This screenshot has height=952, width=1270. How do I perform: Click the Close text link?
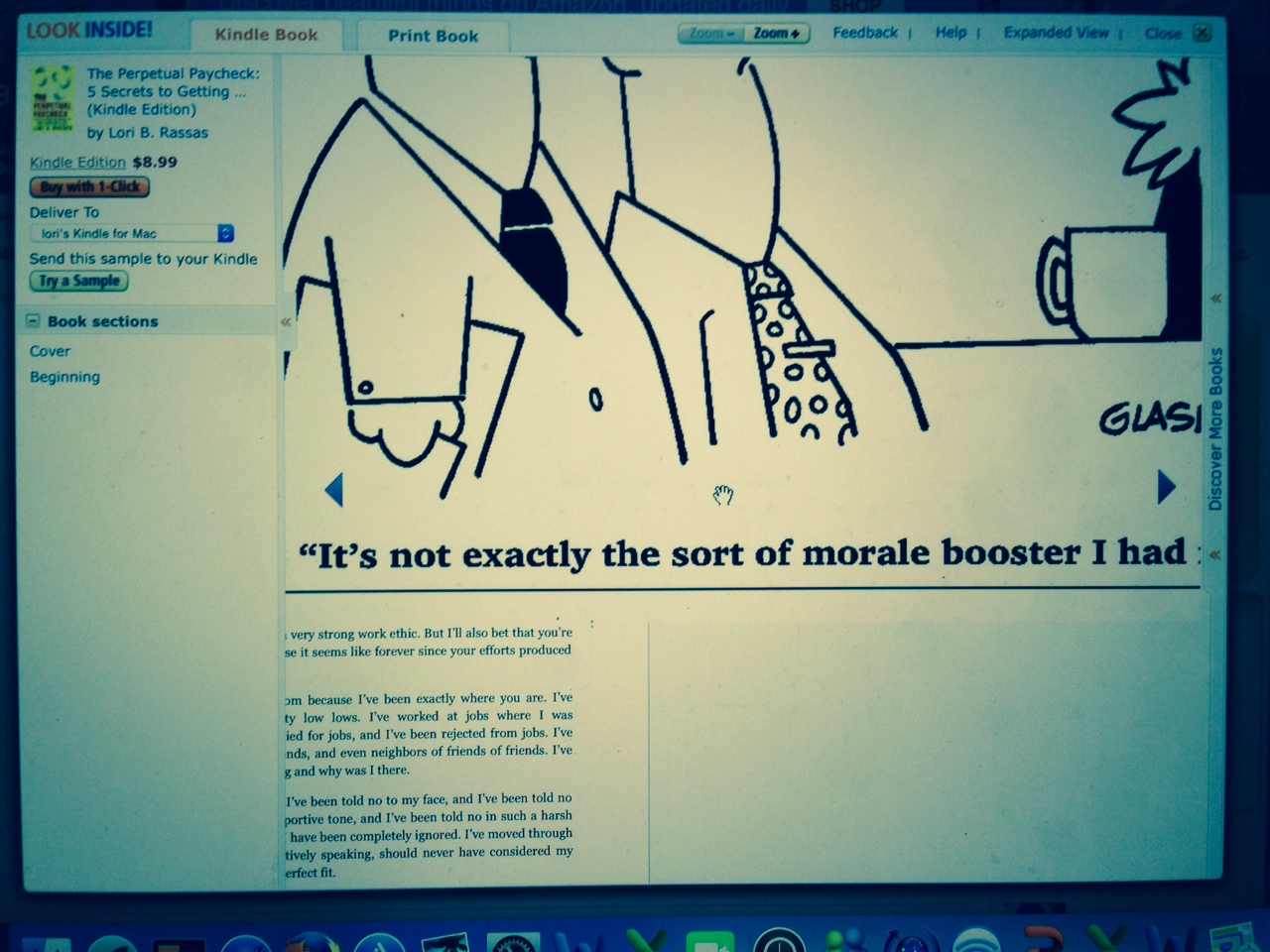[1163, 34]
